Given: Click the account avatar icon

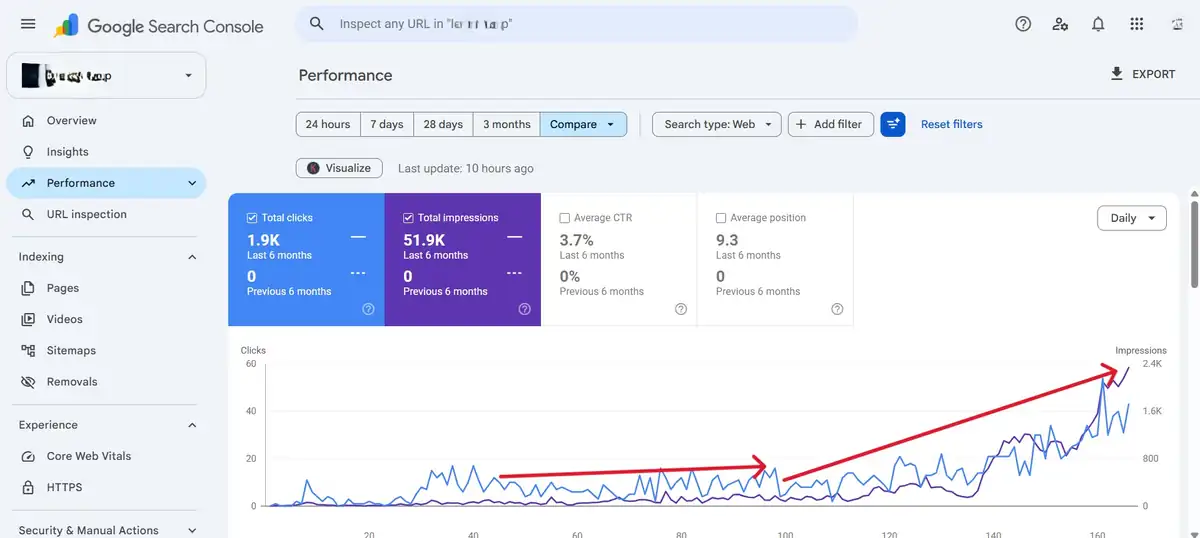Looking at the screenshot, I should 1177,24.
